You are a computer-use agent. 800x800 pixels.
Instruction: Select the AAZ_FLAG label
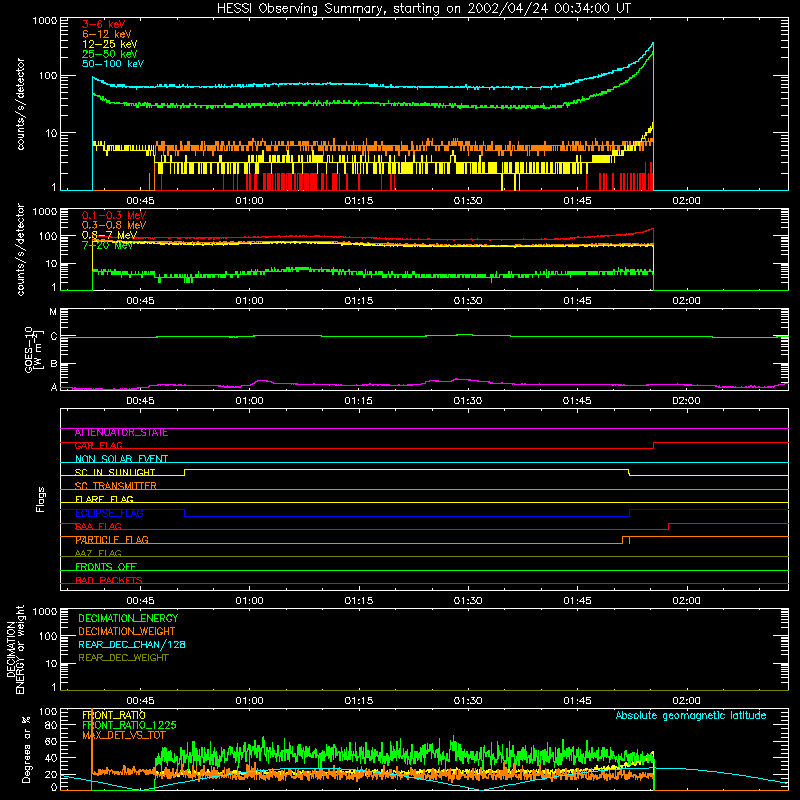pyautogui.click(x=98, y=554)
